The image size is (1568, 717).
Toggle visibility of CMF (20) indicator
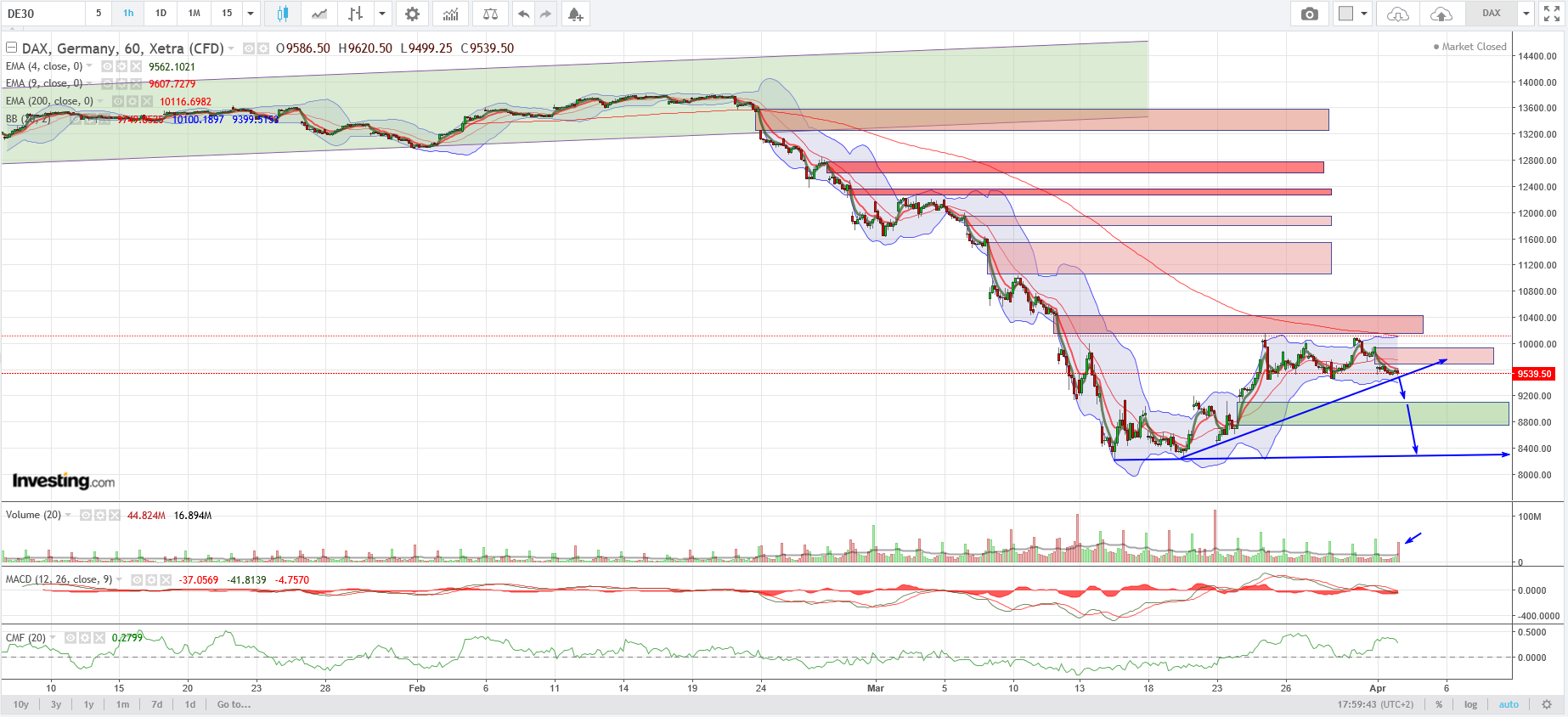point(71,637)
